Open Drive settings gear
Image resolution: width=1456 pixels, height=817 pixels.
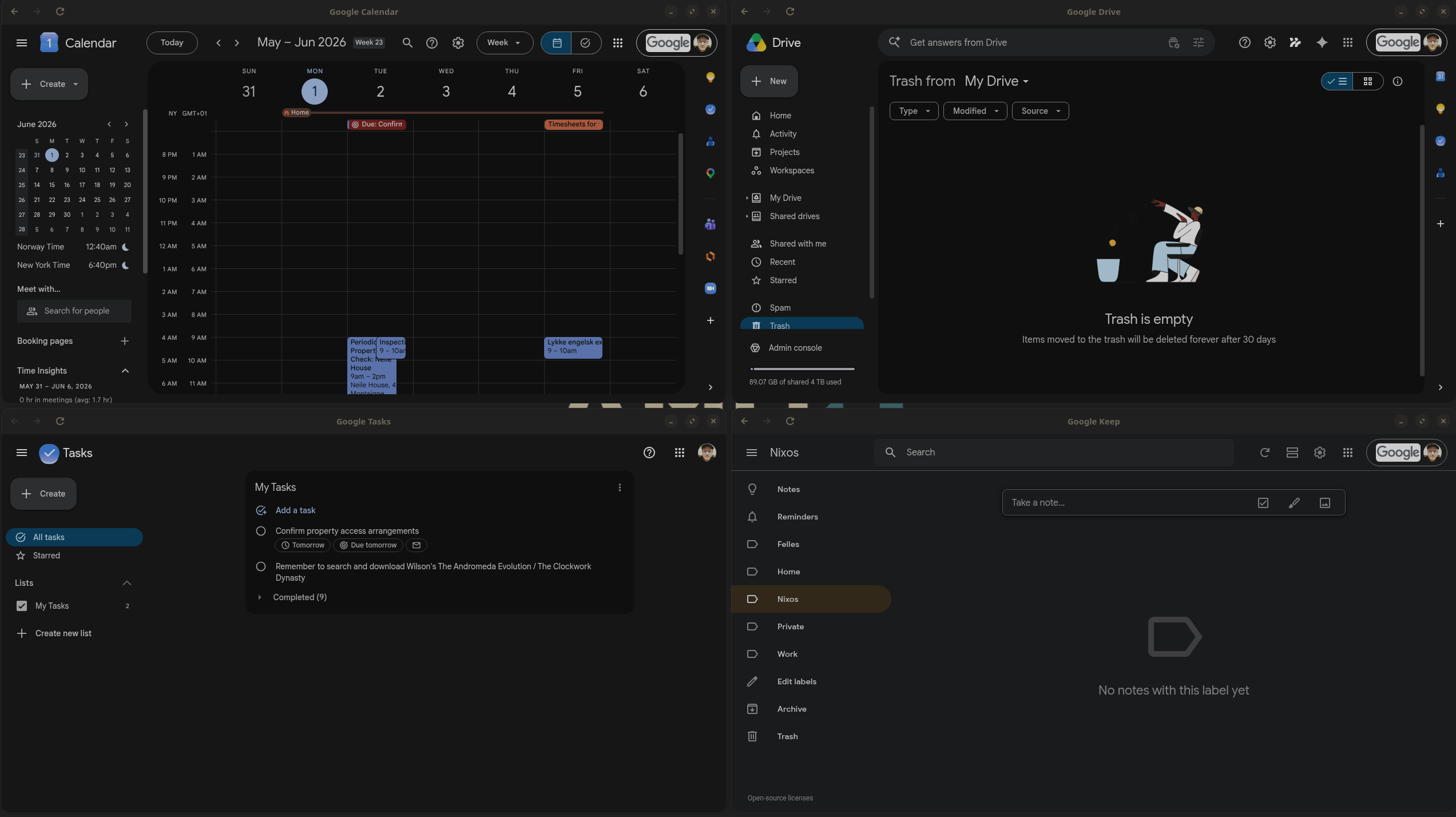tap(1270, 42)
